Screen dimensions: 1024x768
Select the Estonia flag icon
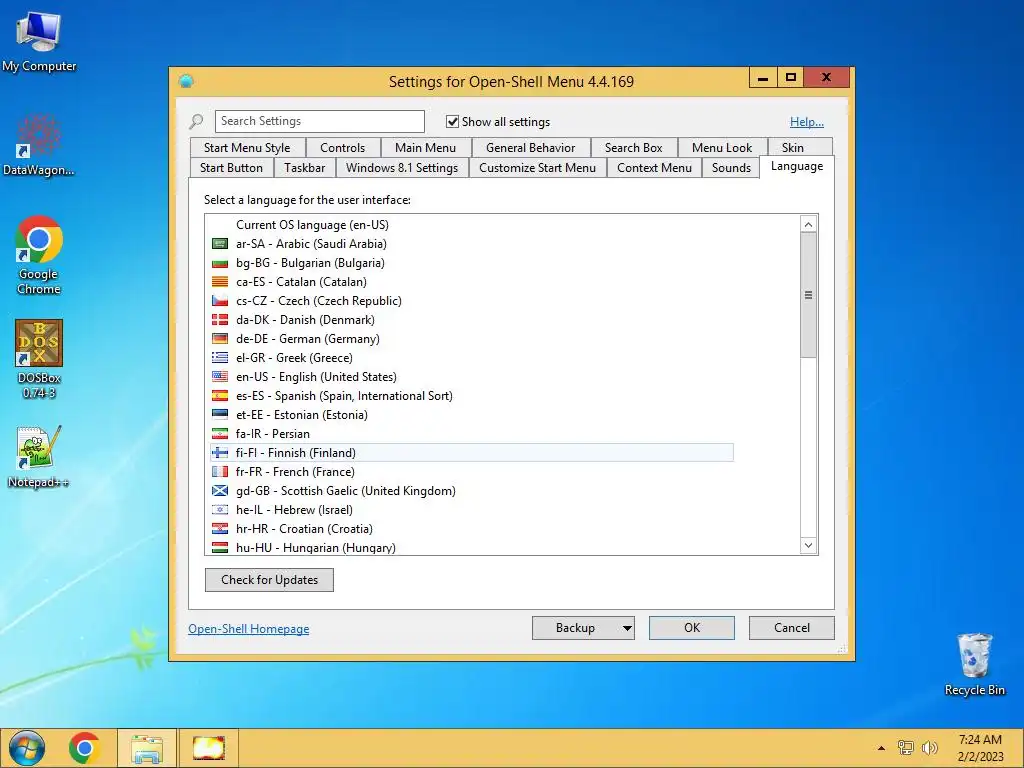(x=220, y=414)
